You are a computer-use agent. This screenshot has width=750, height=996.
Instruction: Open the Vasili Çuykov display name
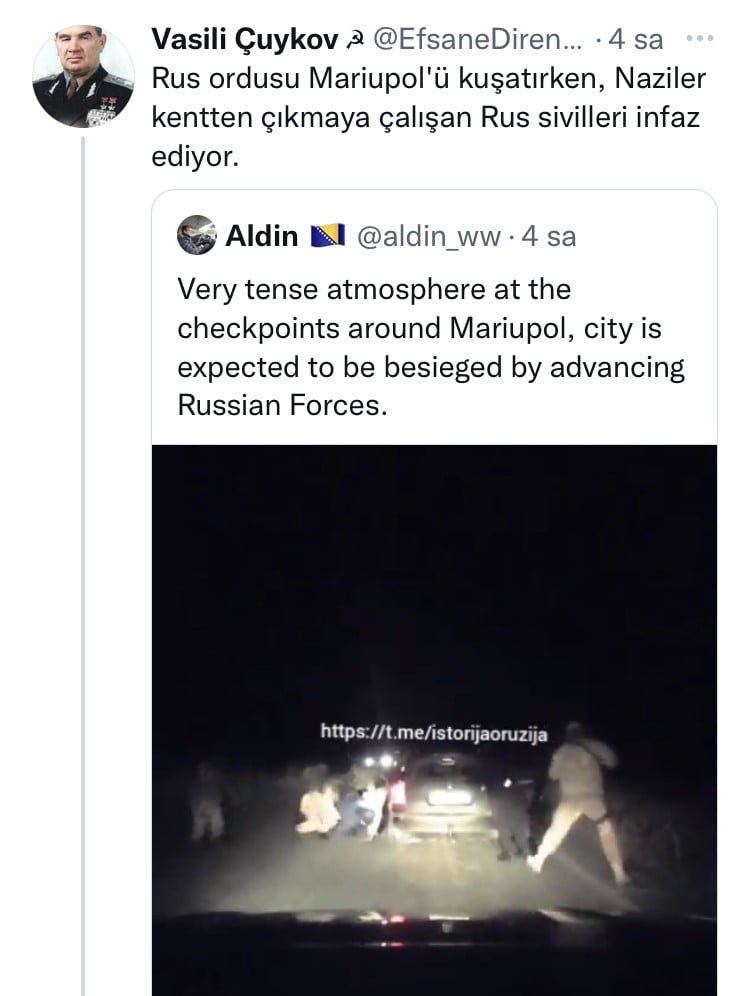(x=245, y=40)
